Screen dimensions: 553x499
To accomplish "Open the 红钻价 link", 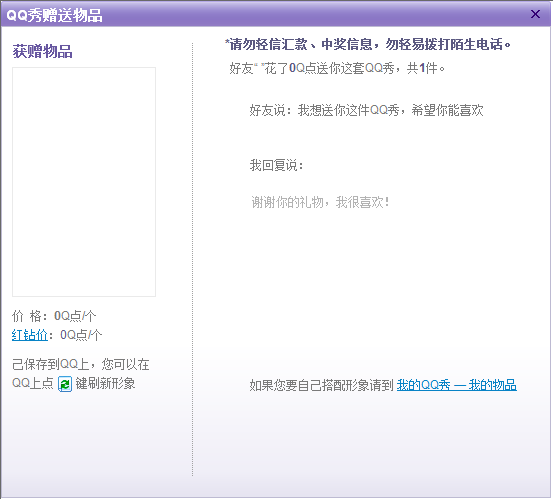I will click(30, 335).
